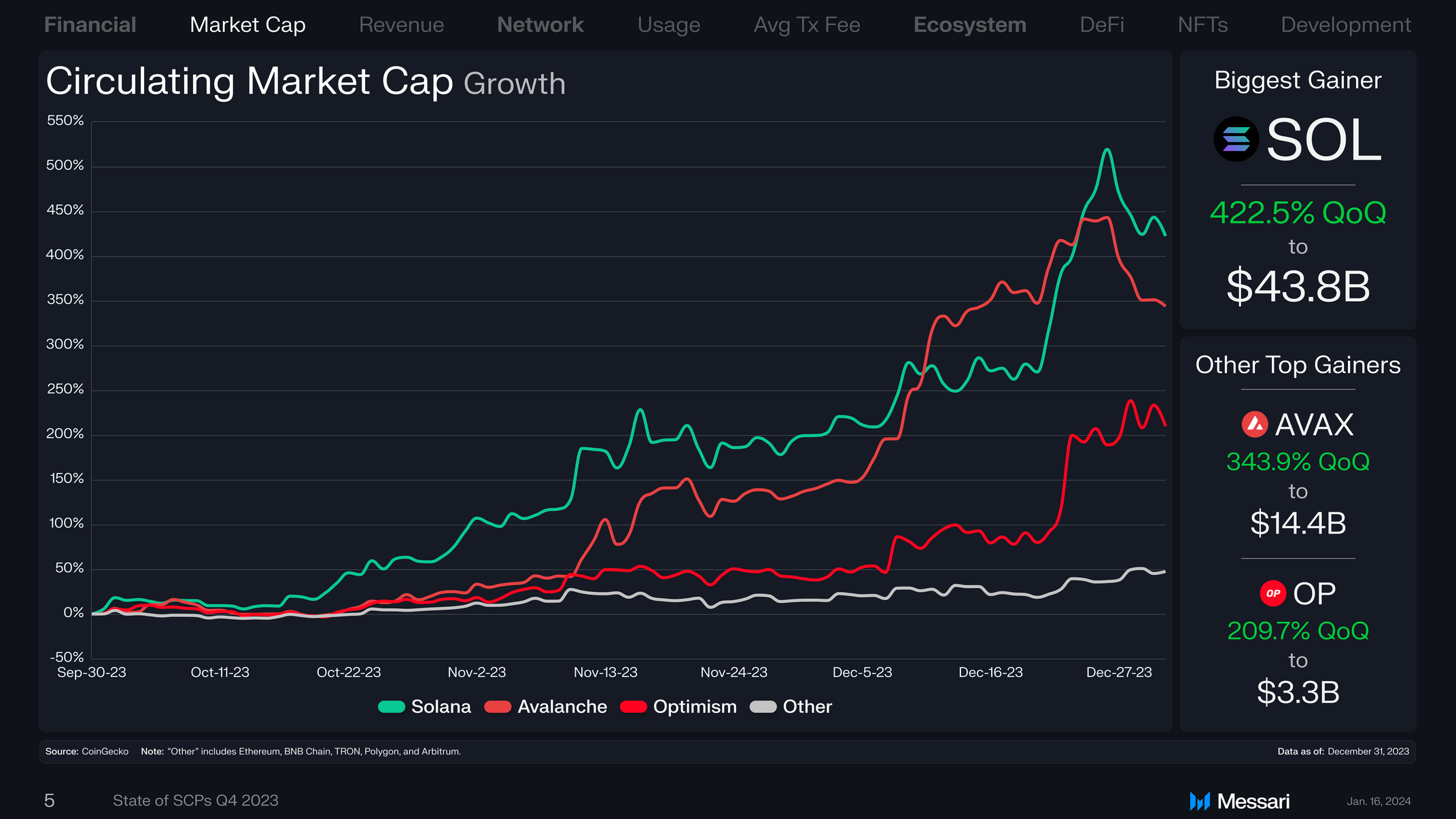
Task: Click the Source: CoinGecko footnote
Action: click(87, 752)
